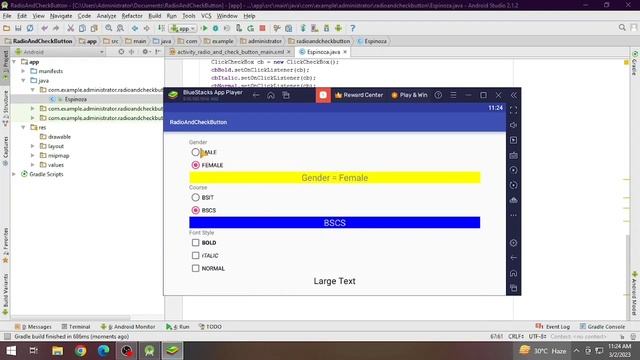Click the Large Text label in app
The height and width of the screenshot is (360, 640).
tap(335, 281)
